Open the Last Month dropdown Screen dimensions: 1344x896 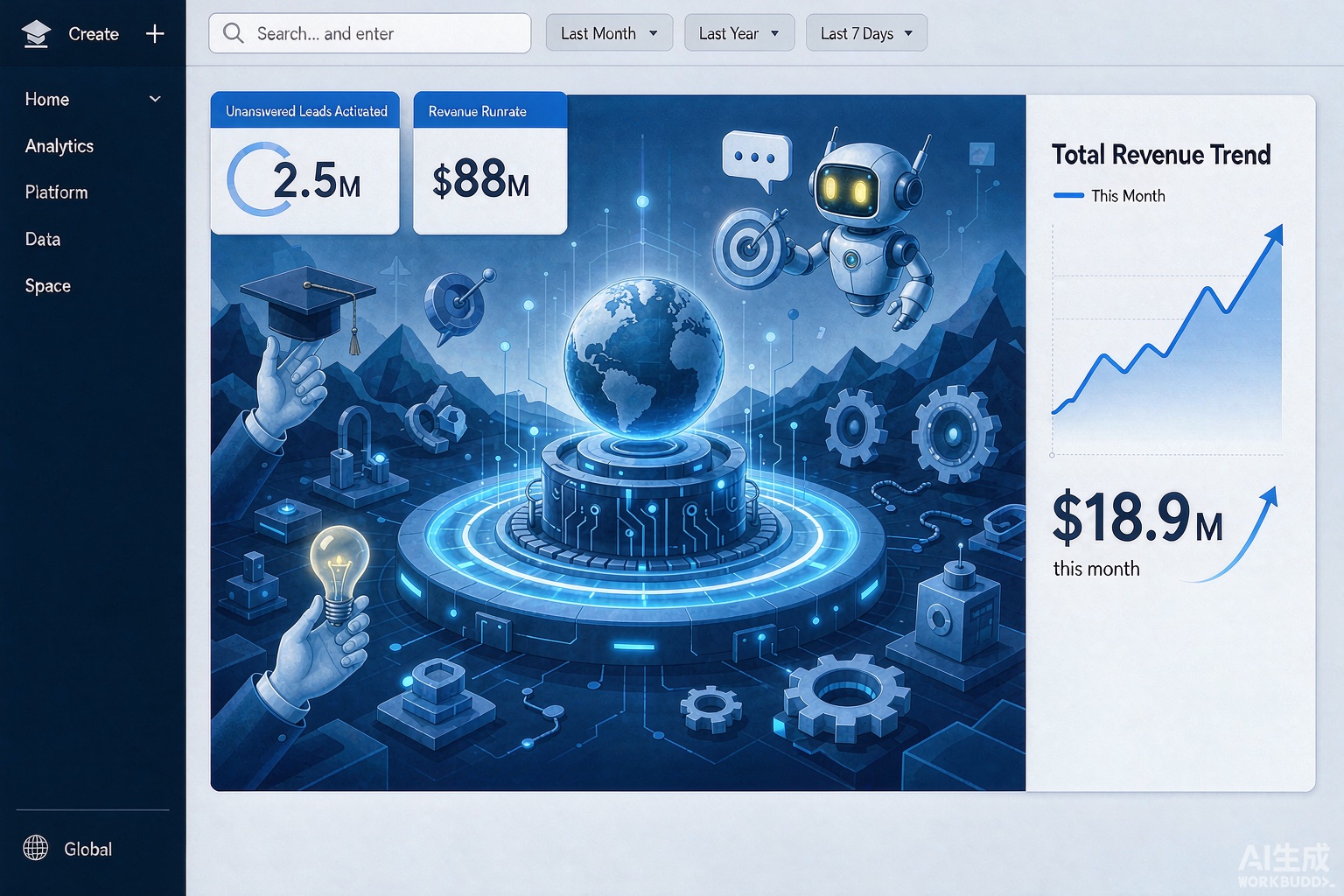[x=609, y=33]
